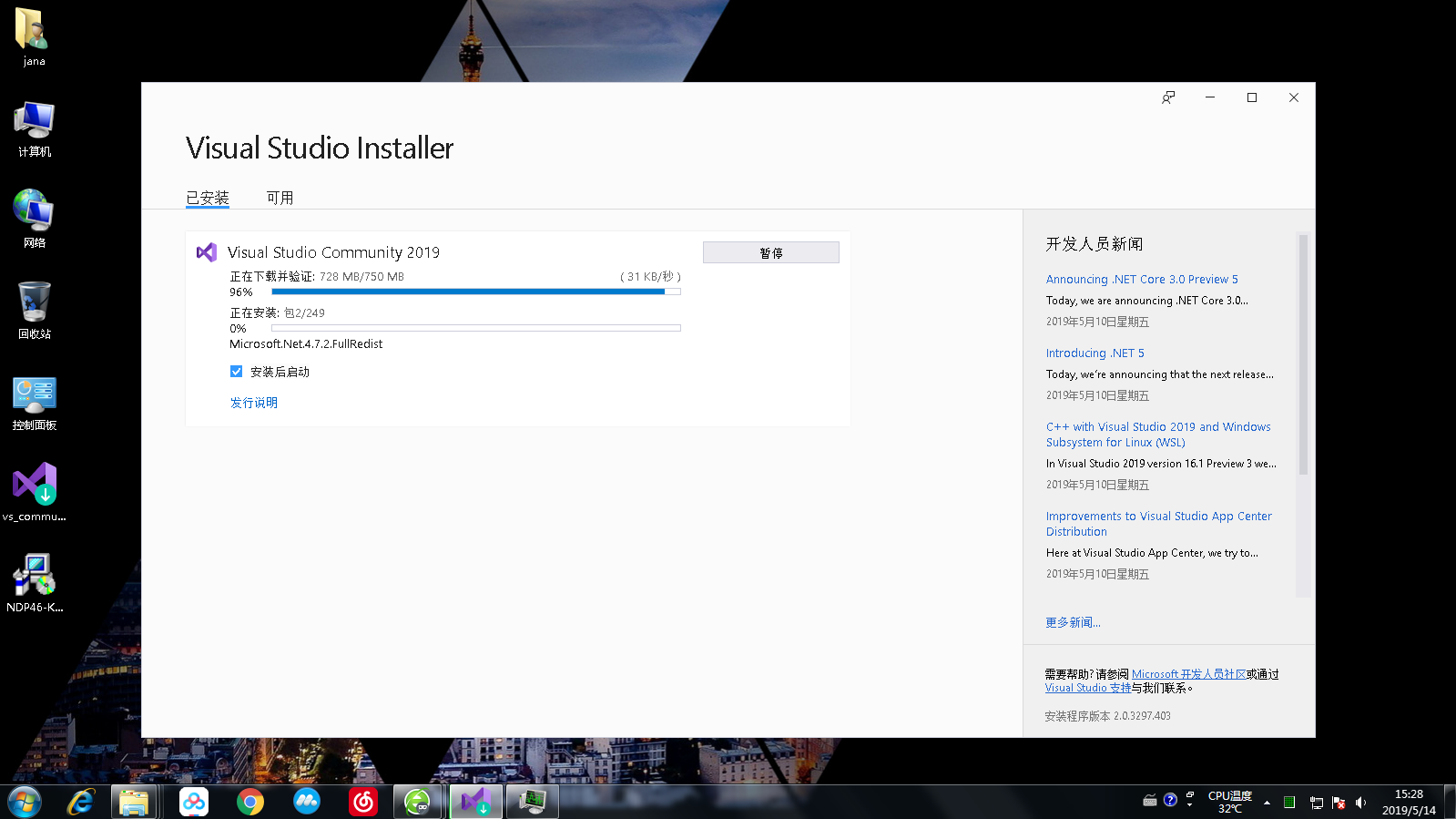
Task: Switch to the 可用 tab
Action: 280,198
